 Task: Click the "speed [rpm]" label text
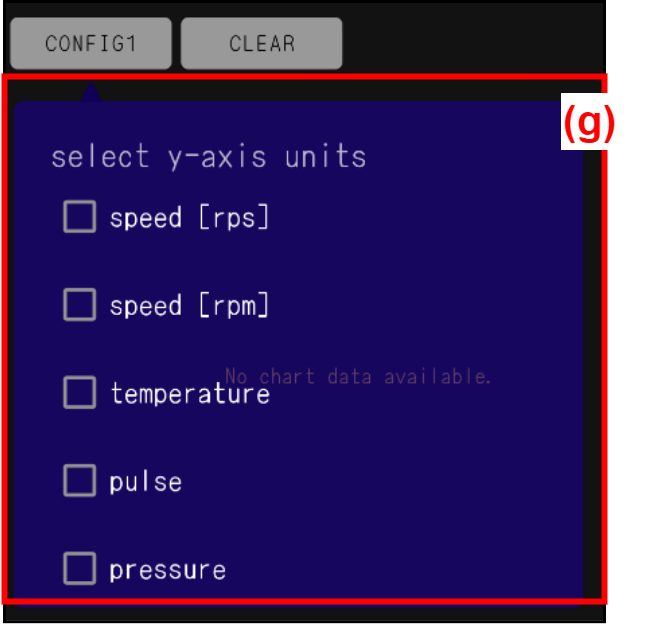point(189,305)
